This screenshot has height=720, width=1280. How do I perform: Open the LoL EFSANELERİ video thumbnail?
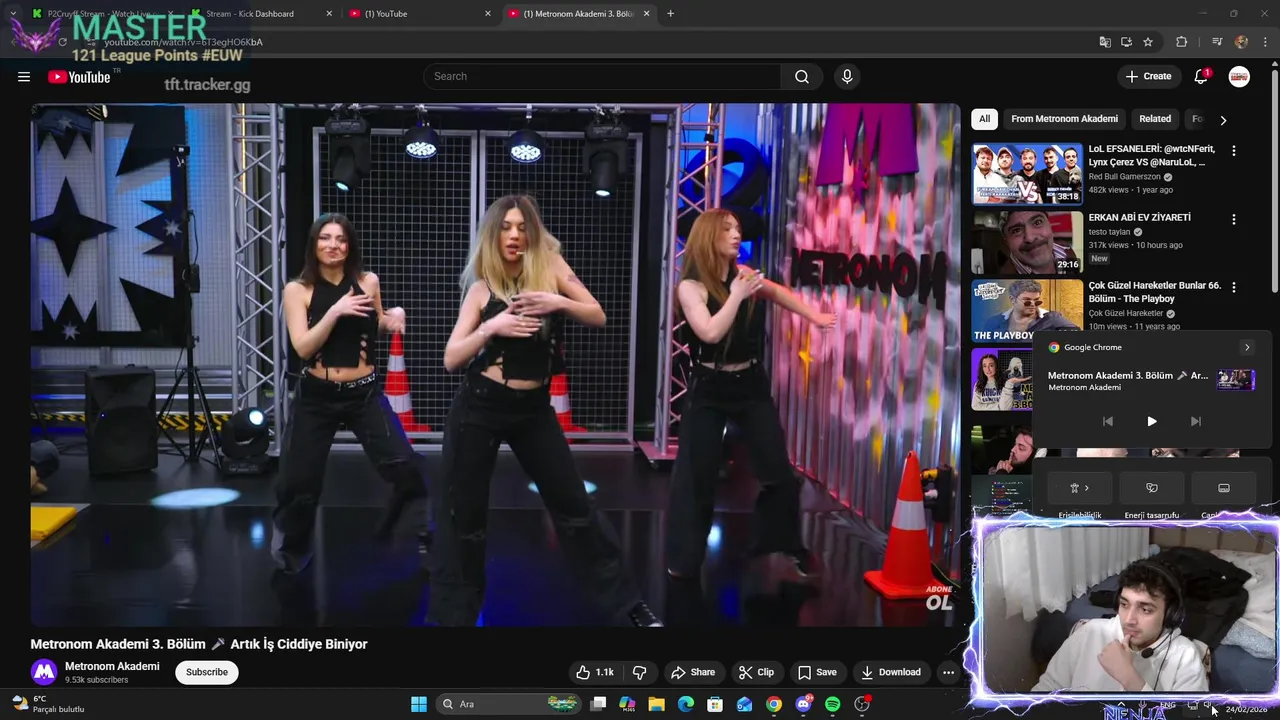coord(1027,174)
